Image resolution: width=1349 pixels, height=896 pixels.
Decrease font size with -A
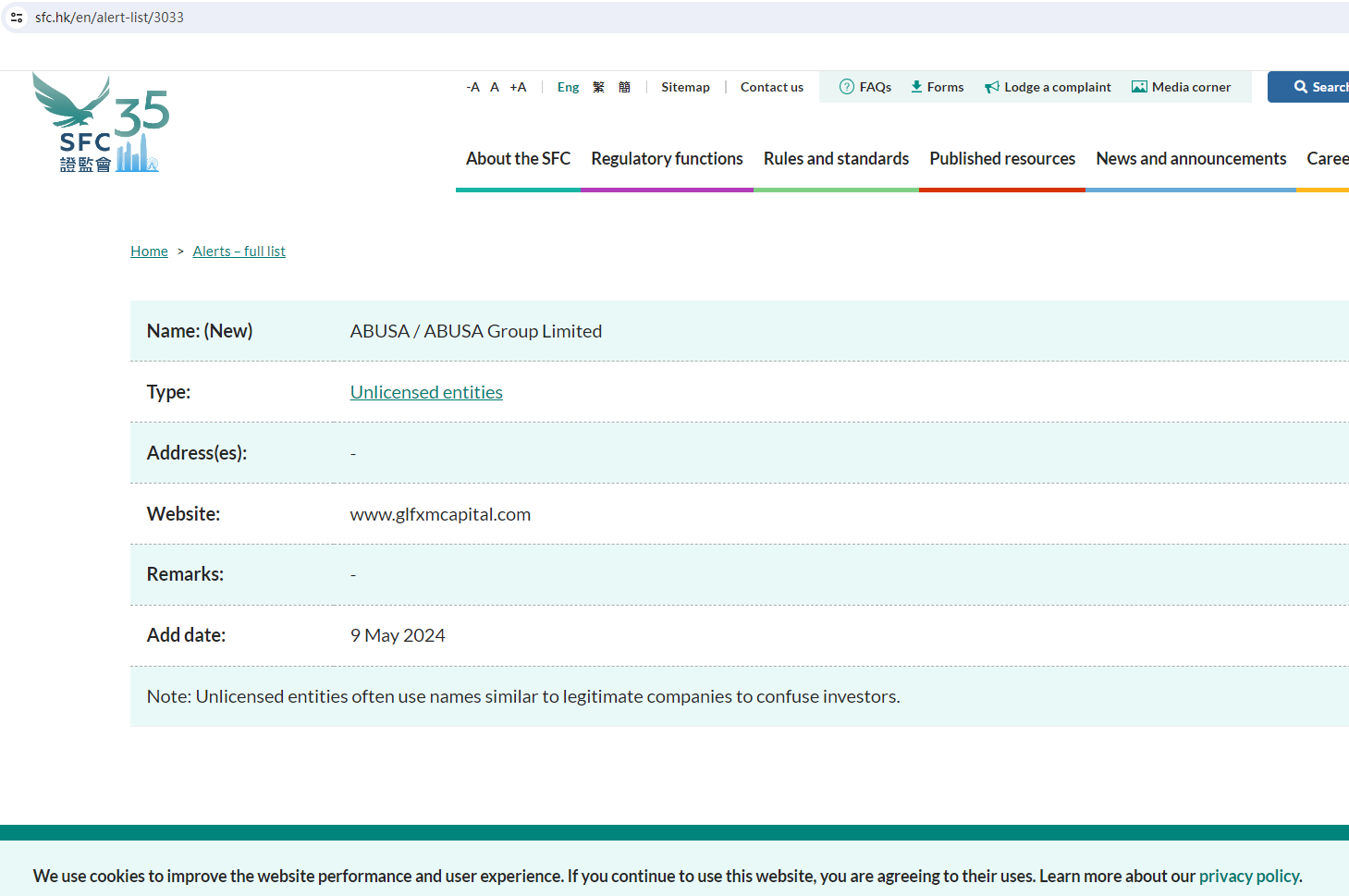pos(472,87)
